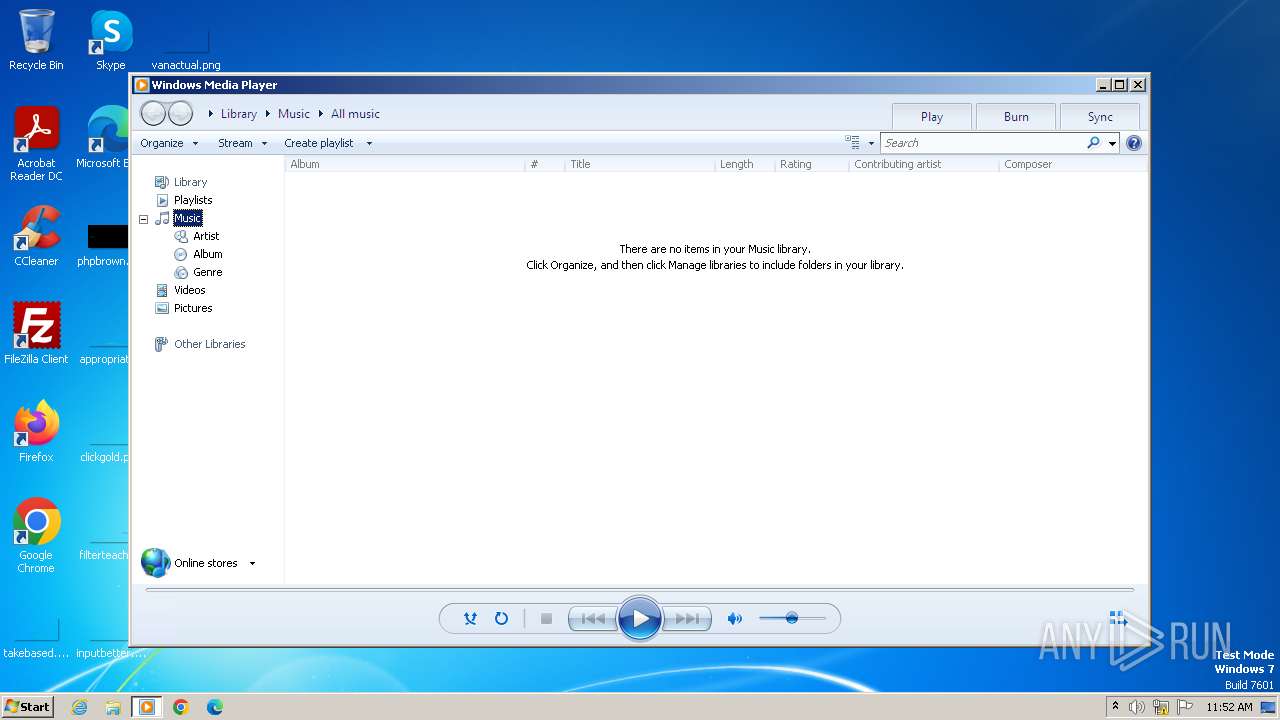The width and height of the screenshot is (1280, 720).
Task: Open the Play tab
Action: [x=932, y=116]
